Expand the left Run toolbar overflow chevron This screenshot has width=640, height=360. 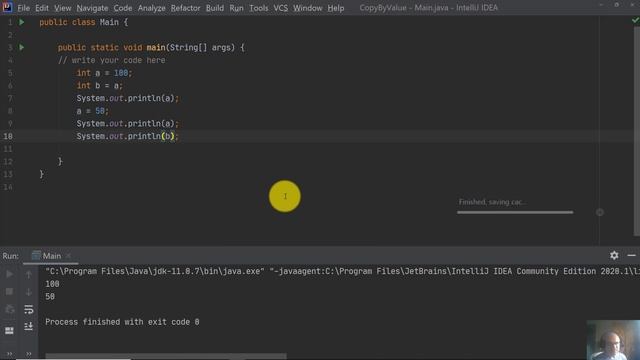tap(9, 353)
